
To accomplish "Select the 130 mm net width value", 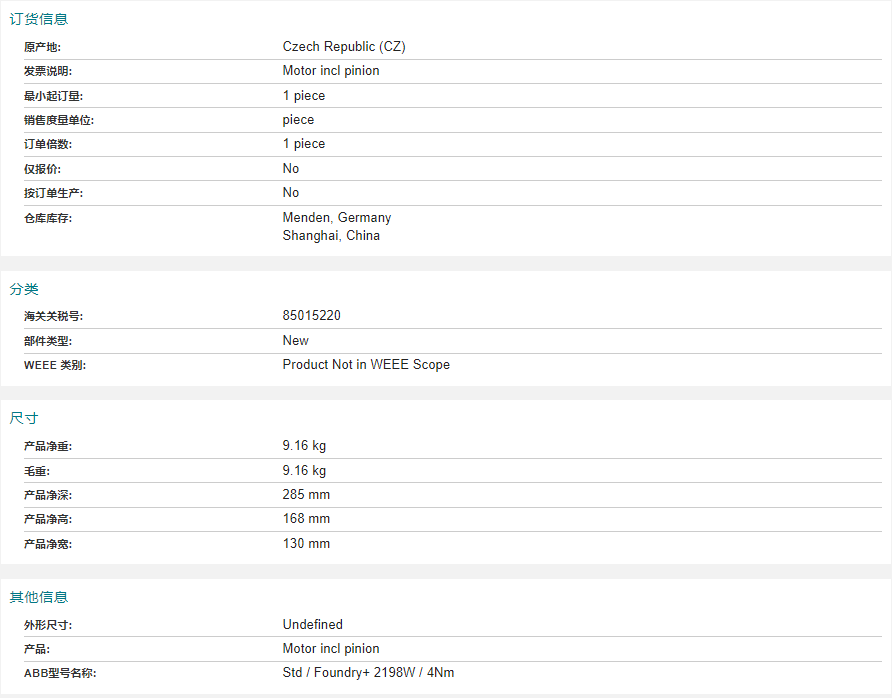I will 306,543.
